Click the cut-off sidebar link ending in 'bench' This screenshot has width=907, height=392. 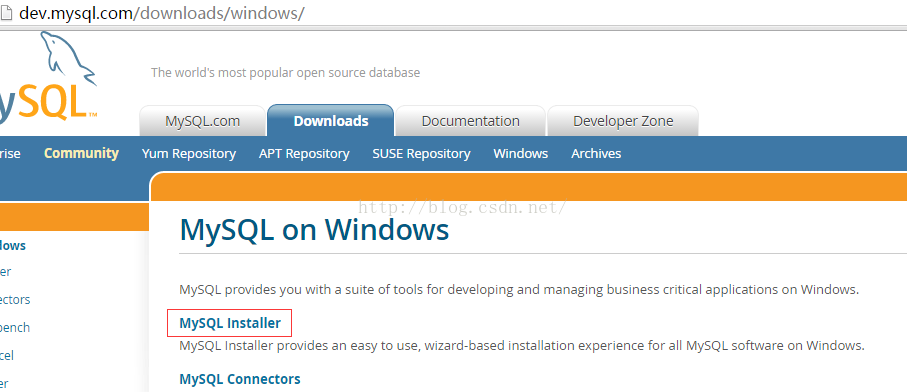(x=15, y=327)
